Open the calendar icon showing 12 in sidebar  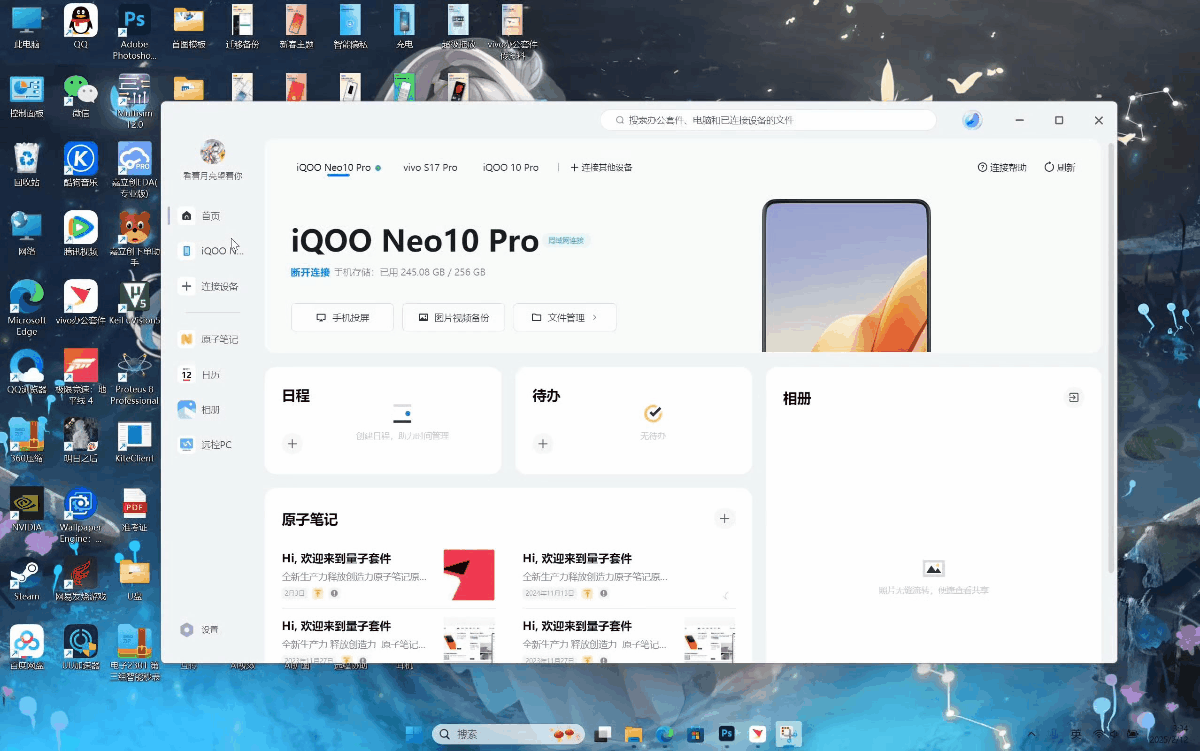186,374
